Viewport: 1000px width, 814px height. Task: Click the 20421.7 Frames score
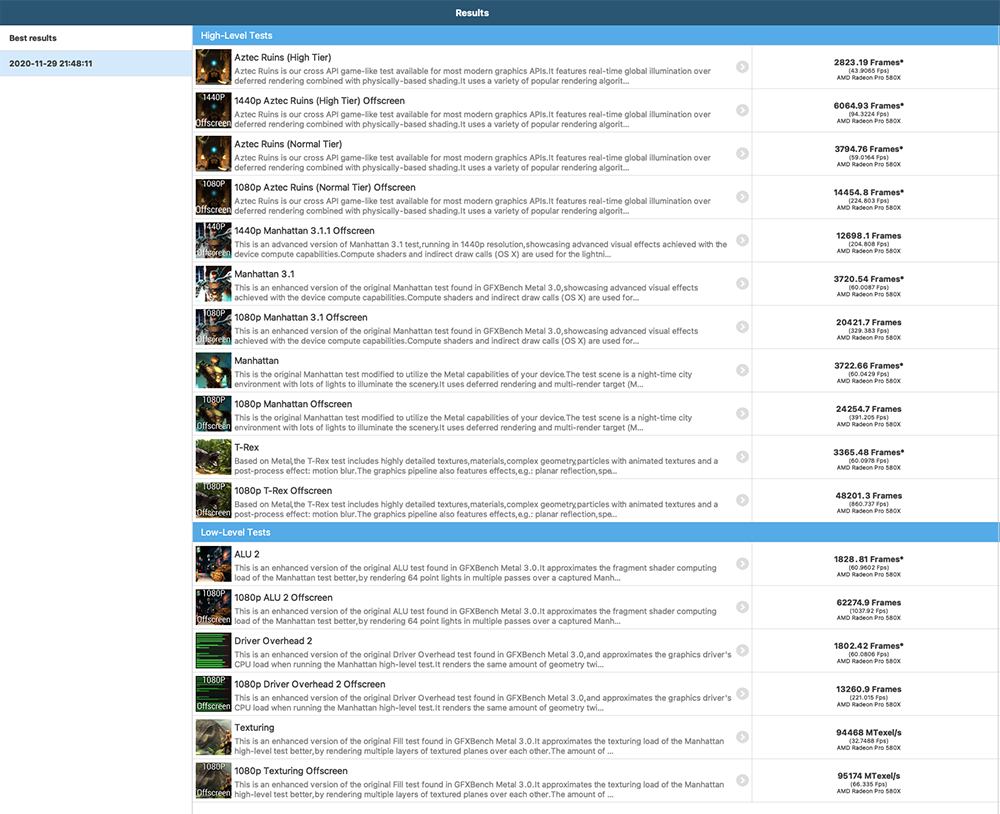869,323
